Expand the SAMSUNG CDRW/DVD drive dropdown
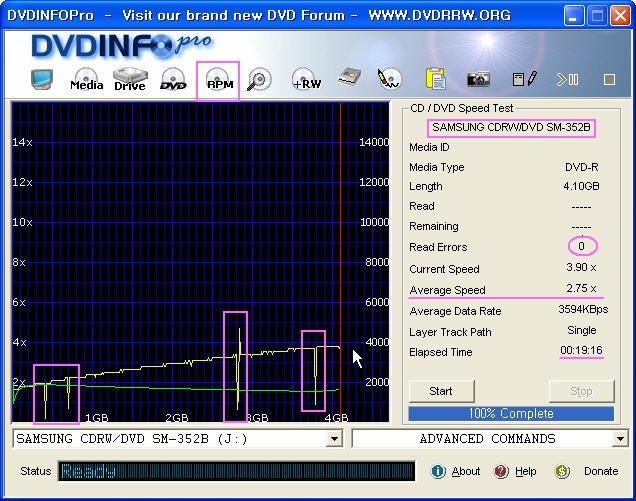Viewport: 636px width, 501px height. pyautogui.click(x=335, y=439)
